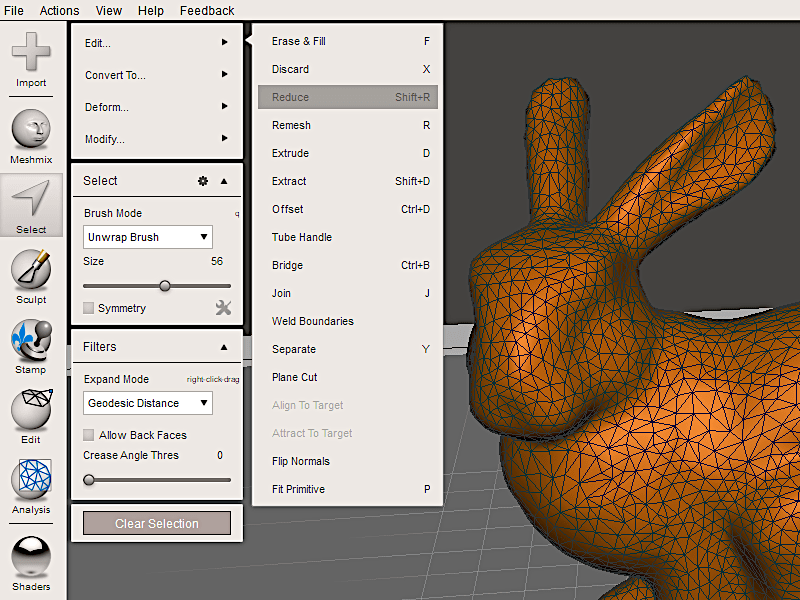The width and height of the screenshot is (800, 600).
Task: Expand the Deform... submenu
Action: coord(157,107)
